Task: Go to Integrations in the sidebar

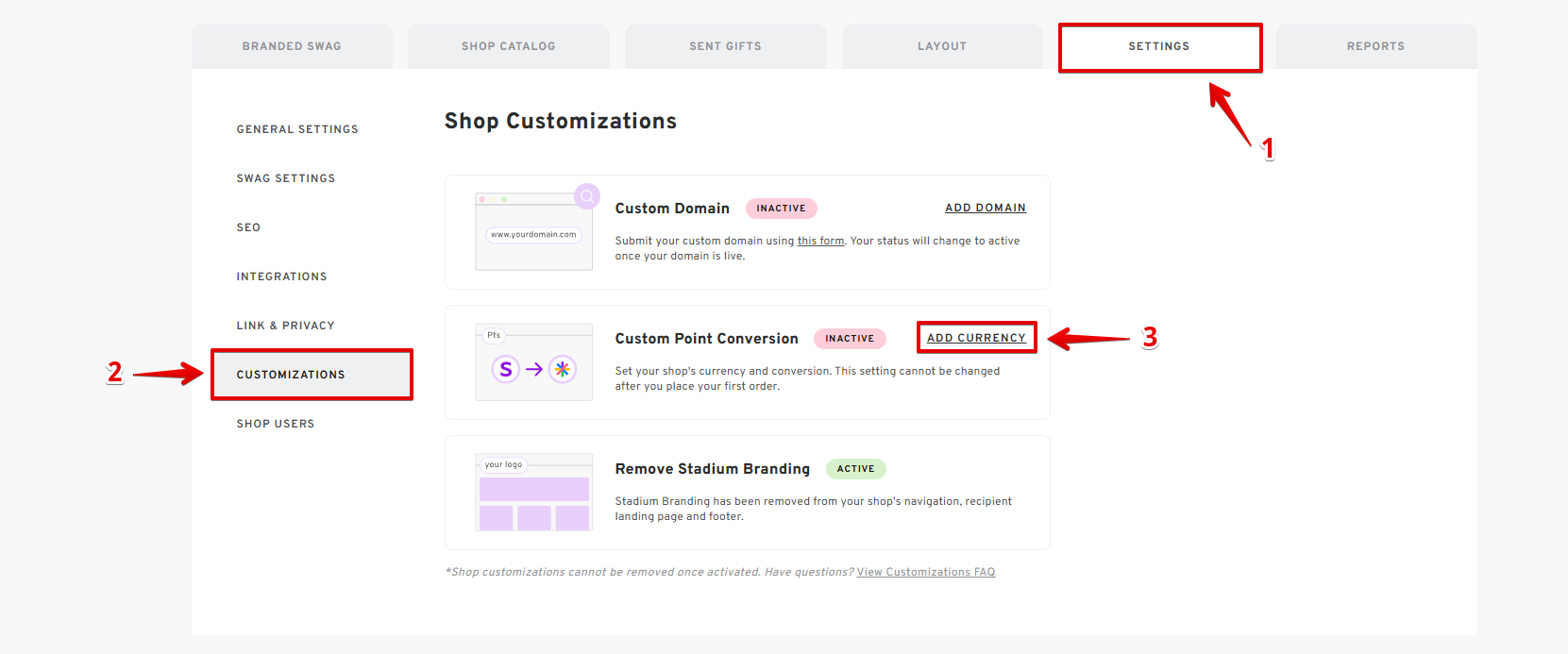Action: 281,277
